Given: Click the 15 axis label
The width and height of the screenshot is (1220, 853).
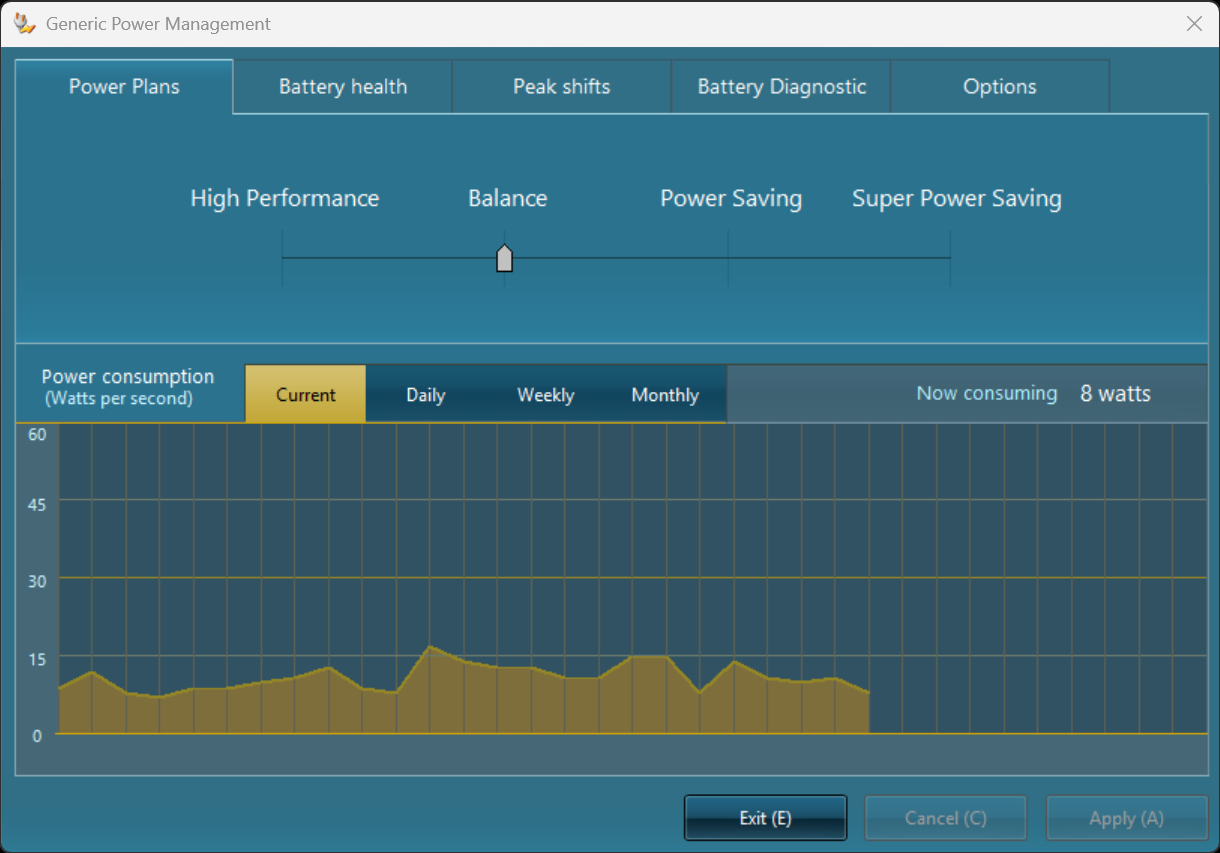Looking at the screenshot, I should (x=37, y=659).
